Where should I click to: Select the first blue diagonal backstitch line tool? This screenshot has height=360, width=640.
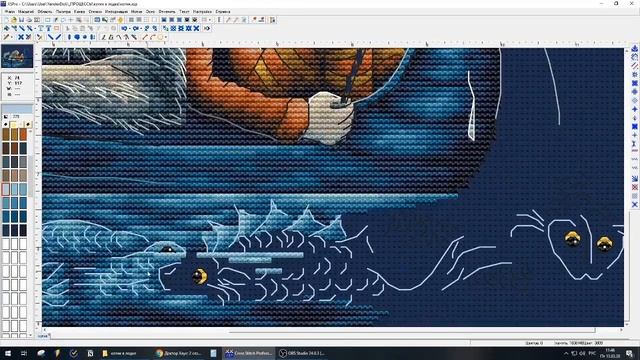click(50, 37)
